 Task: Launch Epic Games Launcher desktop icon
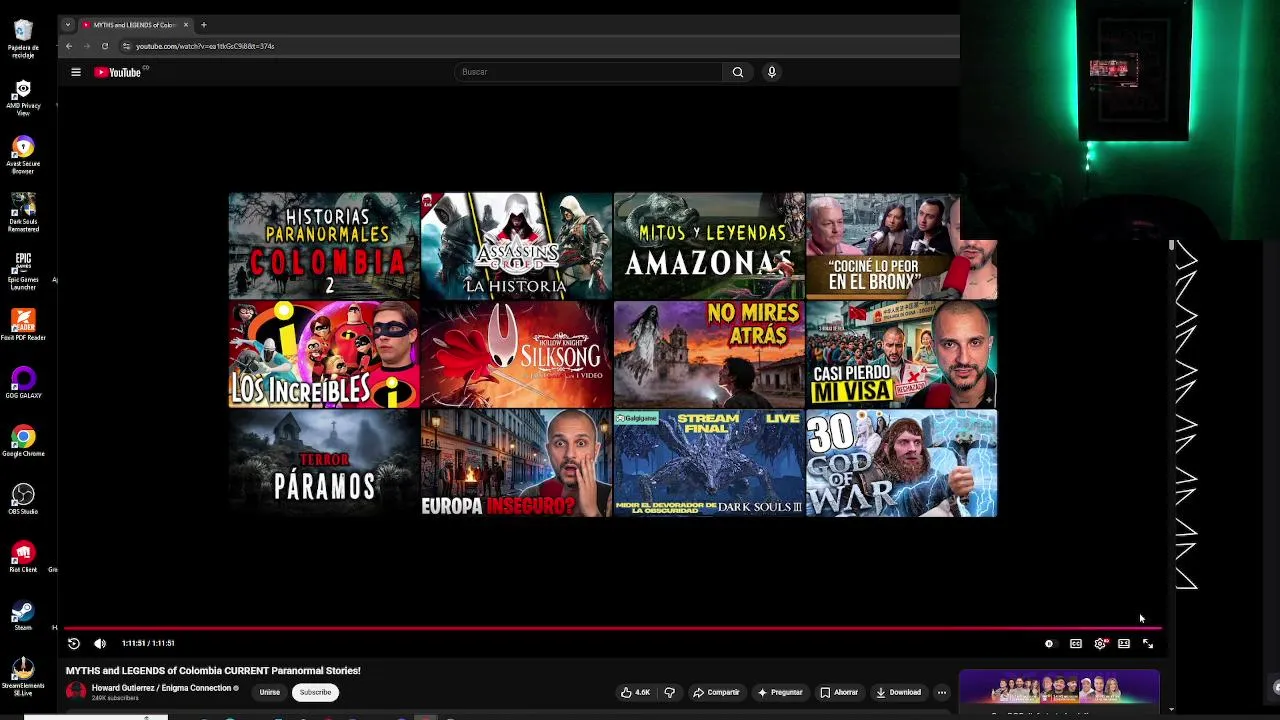pyautogui.click(x=23, y=271)
